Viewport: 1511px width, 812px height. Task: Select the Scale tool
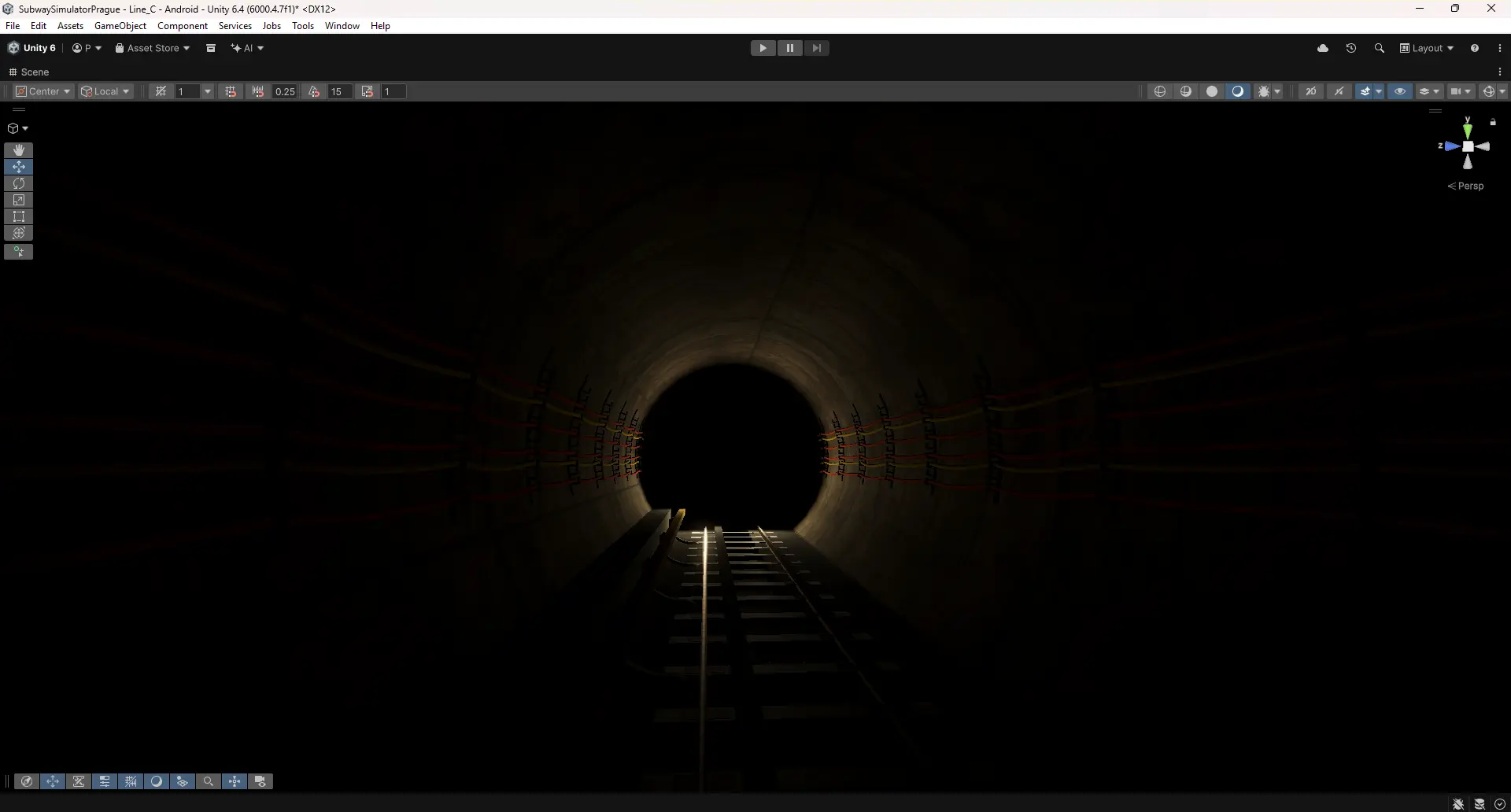19,200
